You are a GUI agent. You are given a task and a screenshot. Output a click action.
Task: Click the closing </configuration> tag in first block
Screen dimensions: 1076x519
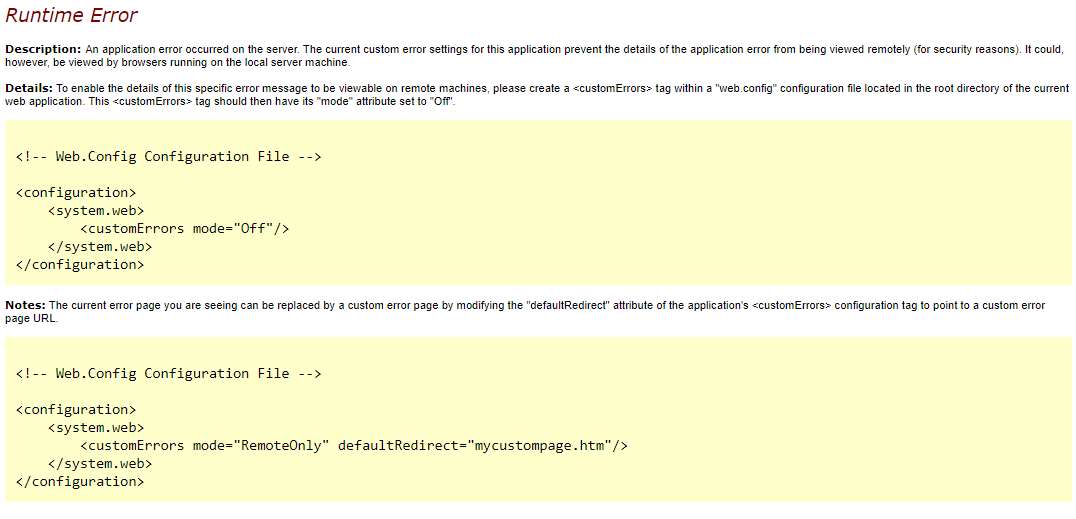click(x=80, y=264)
